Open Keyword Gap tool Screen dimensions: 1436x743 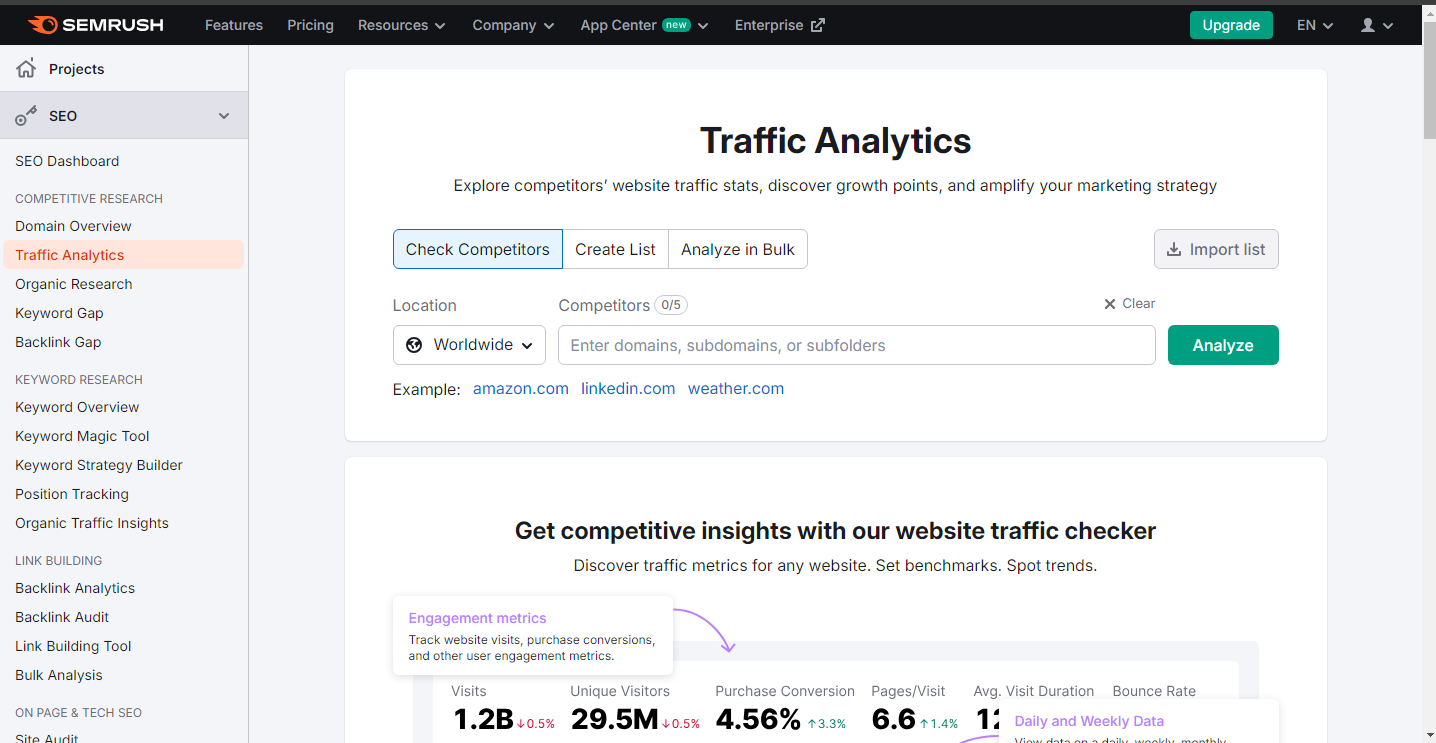[x=59, y=313]
